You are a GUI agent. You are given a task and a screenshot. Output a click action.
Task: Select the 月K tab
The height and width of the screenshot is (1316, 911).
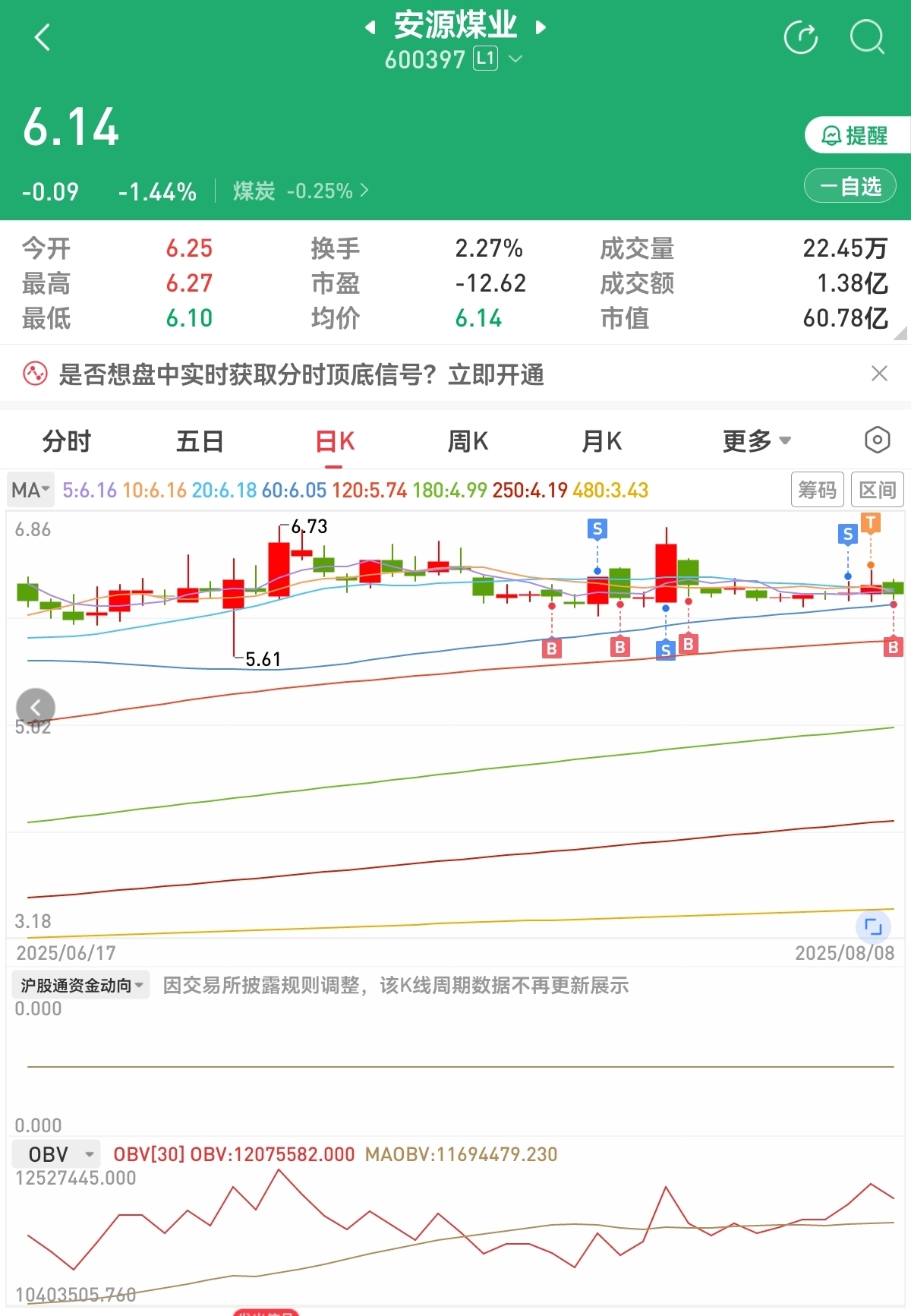point(601,440)
